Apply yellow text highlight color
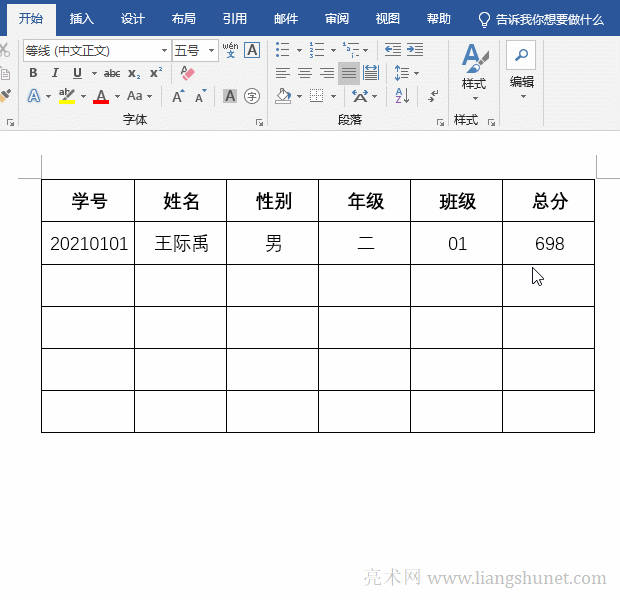Viewport: 620px width, 600px height. coord(66,96)
